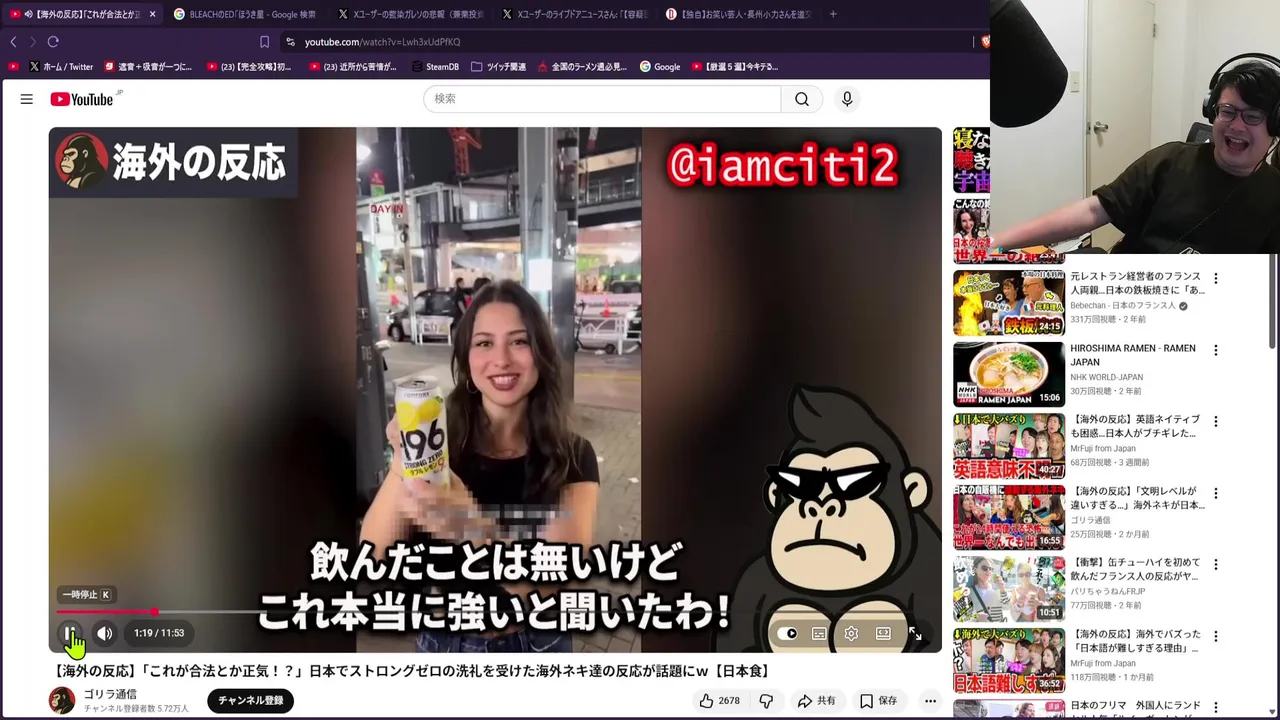Go to YouTube home via logo
Viewport: 1280px width, 720px height.
point(82,99)
